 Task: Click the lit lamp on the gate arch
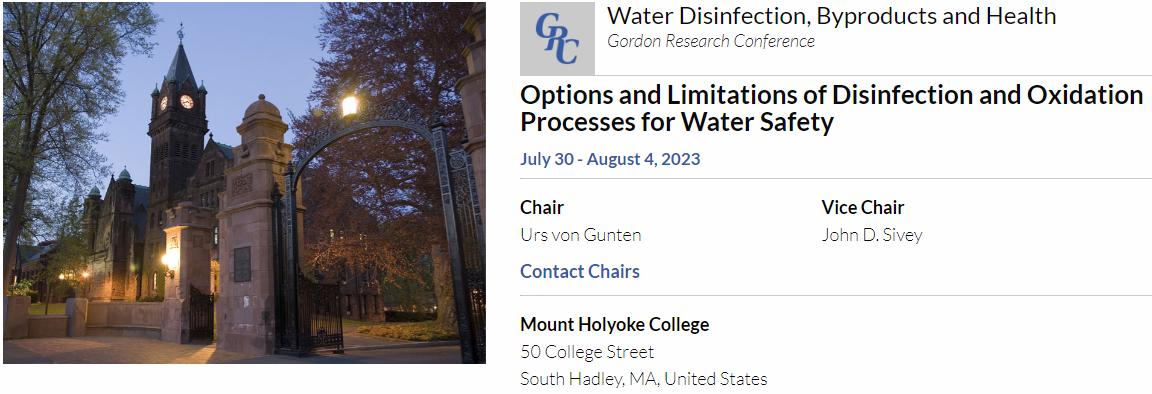(x=350, y=105)
